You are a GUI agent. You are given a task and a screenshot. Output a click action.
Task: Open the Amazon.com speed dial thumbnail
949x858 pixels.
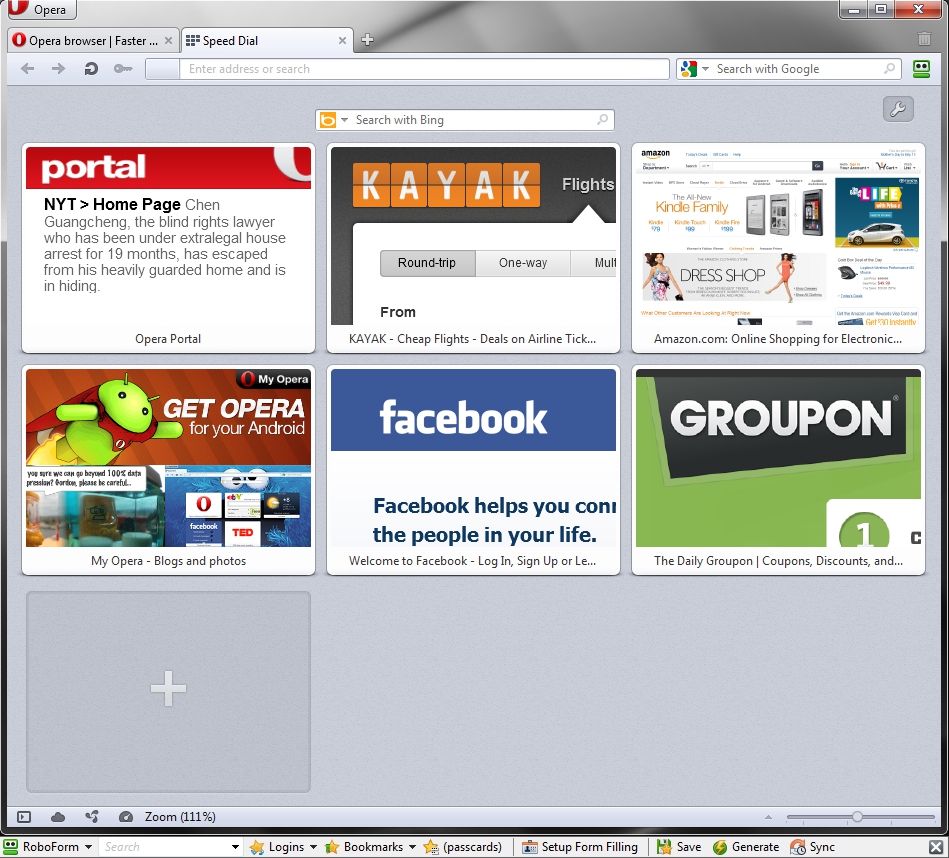(x=778, y=248)
